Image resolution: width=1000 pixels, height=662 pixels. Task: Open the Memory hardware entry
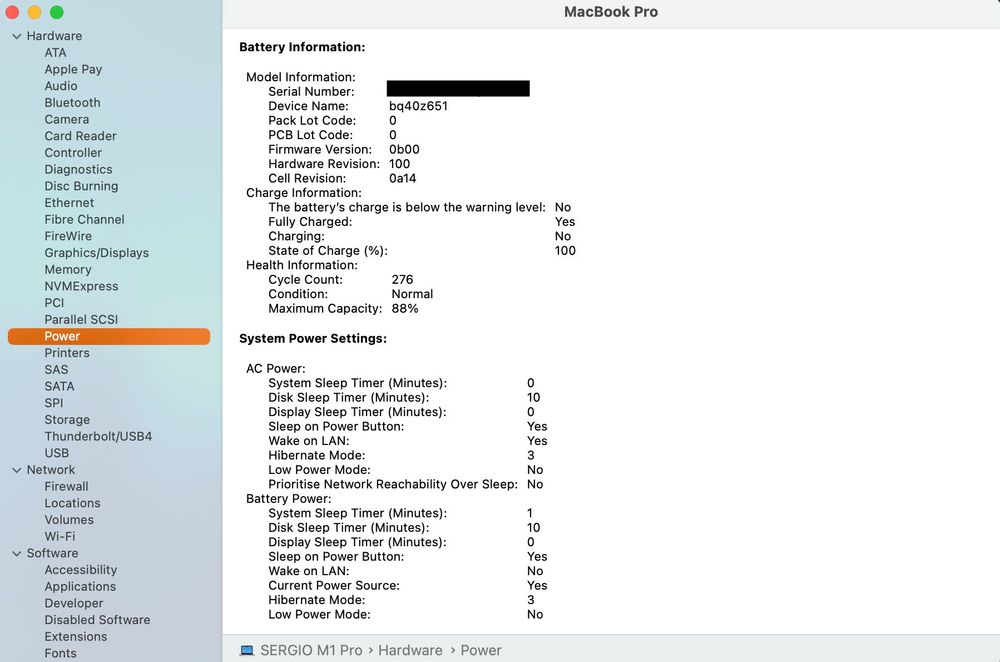[x=68, y=270]
